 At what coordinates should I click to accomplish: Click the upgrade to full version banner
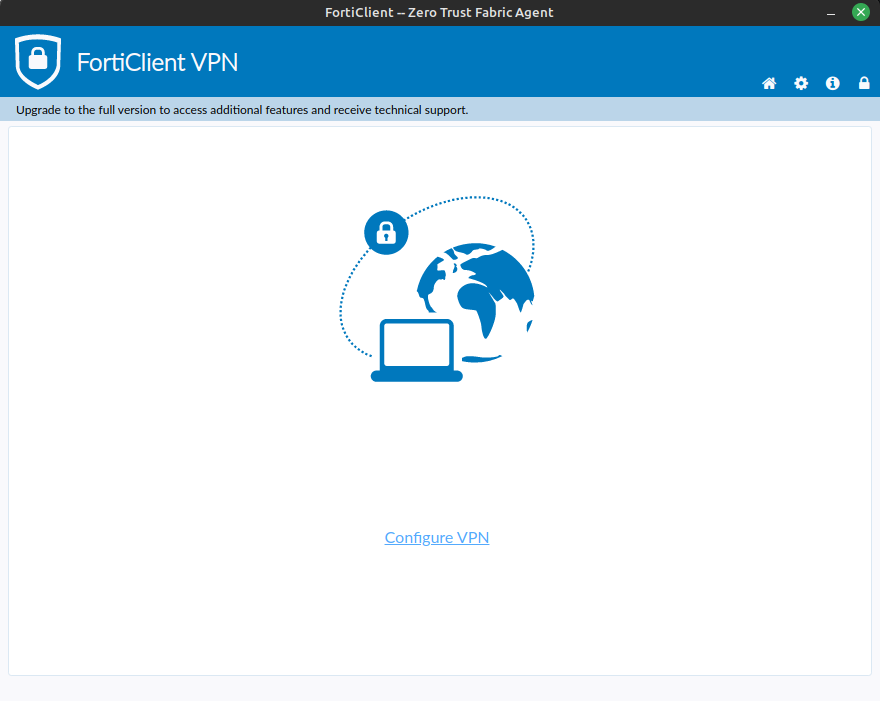440,109
